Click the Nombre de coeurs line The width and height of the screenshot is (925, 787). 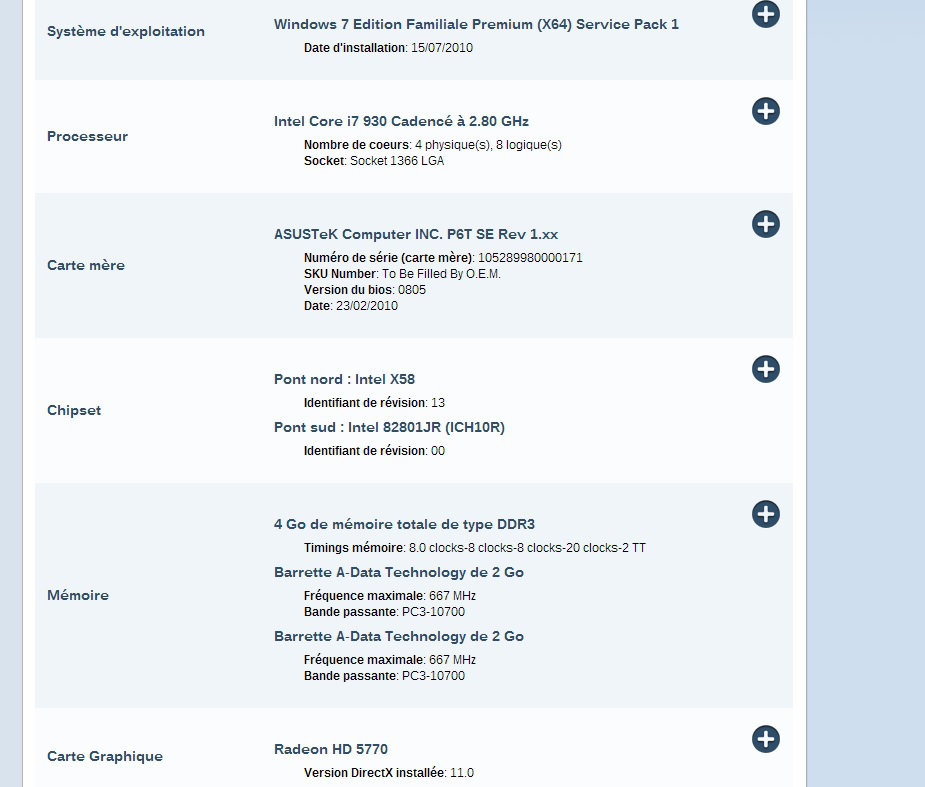[432, 145]
